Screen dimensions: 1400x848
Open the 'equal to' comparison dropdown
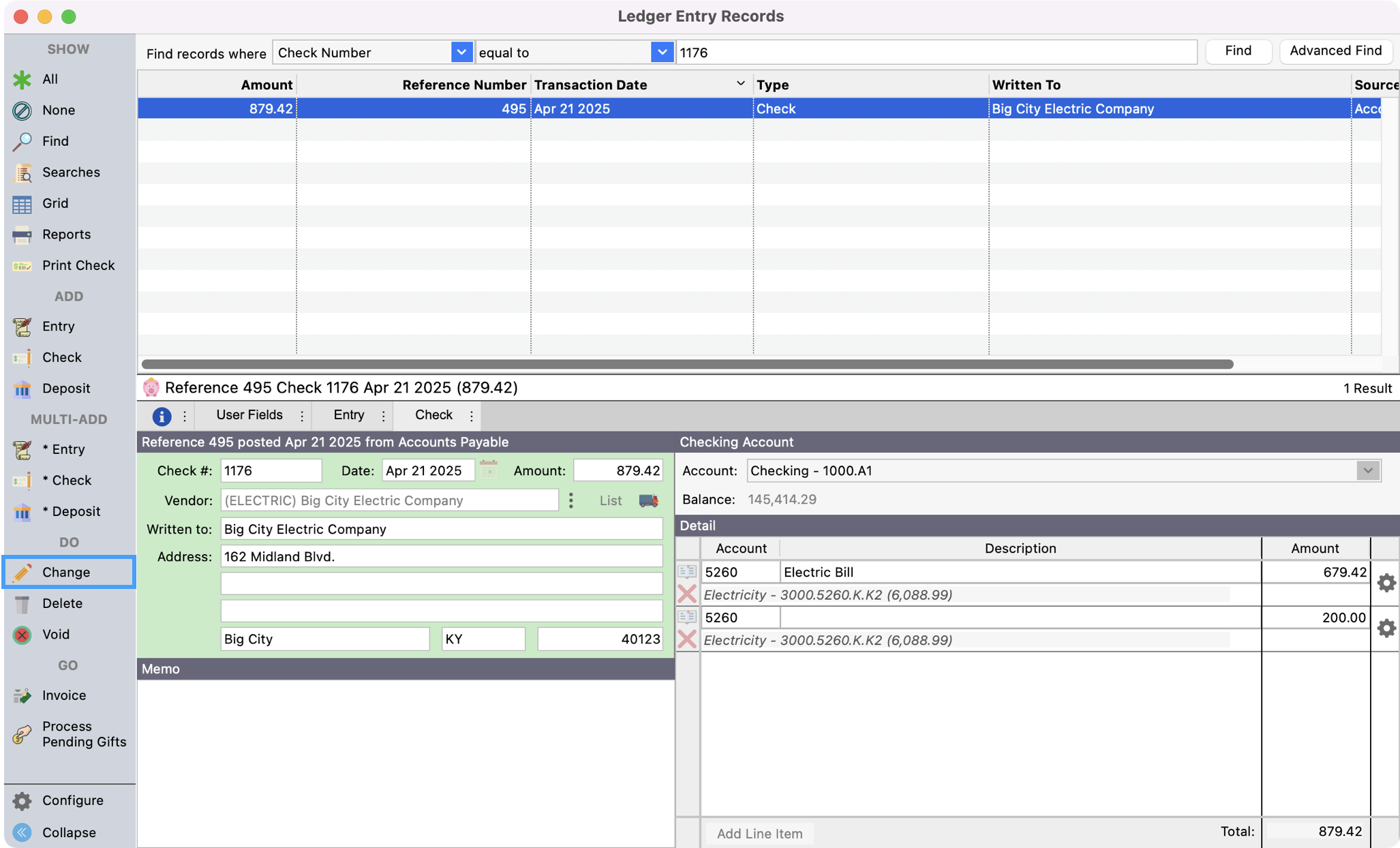pyautogui.click(x=661, y=52)
